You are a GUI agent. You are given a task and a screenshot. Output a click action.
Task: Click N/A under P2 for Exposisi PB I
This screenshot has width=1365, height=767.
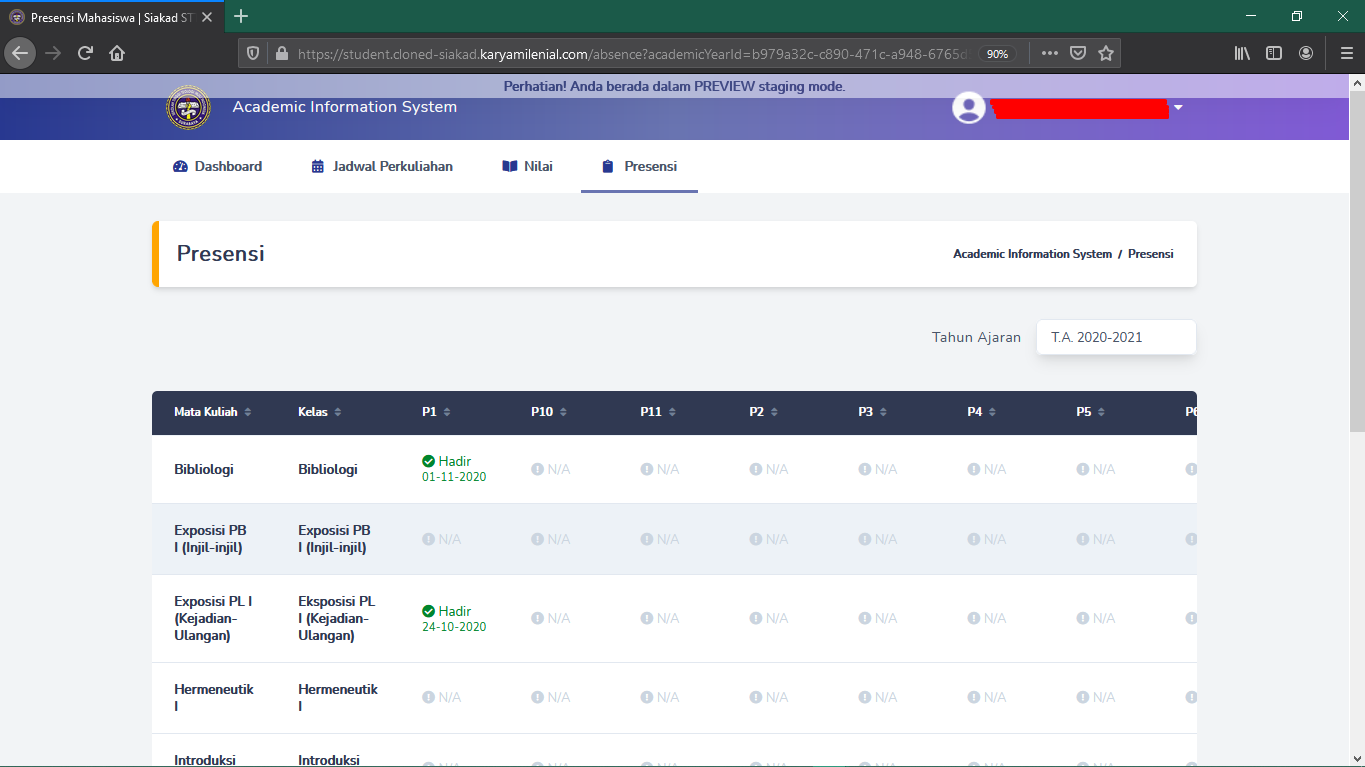[769, 539]
